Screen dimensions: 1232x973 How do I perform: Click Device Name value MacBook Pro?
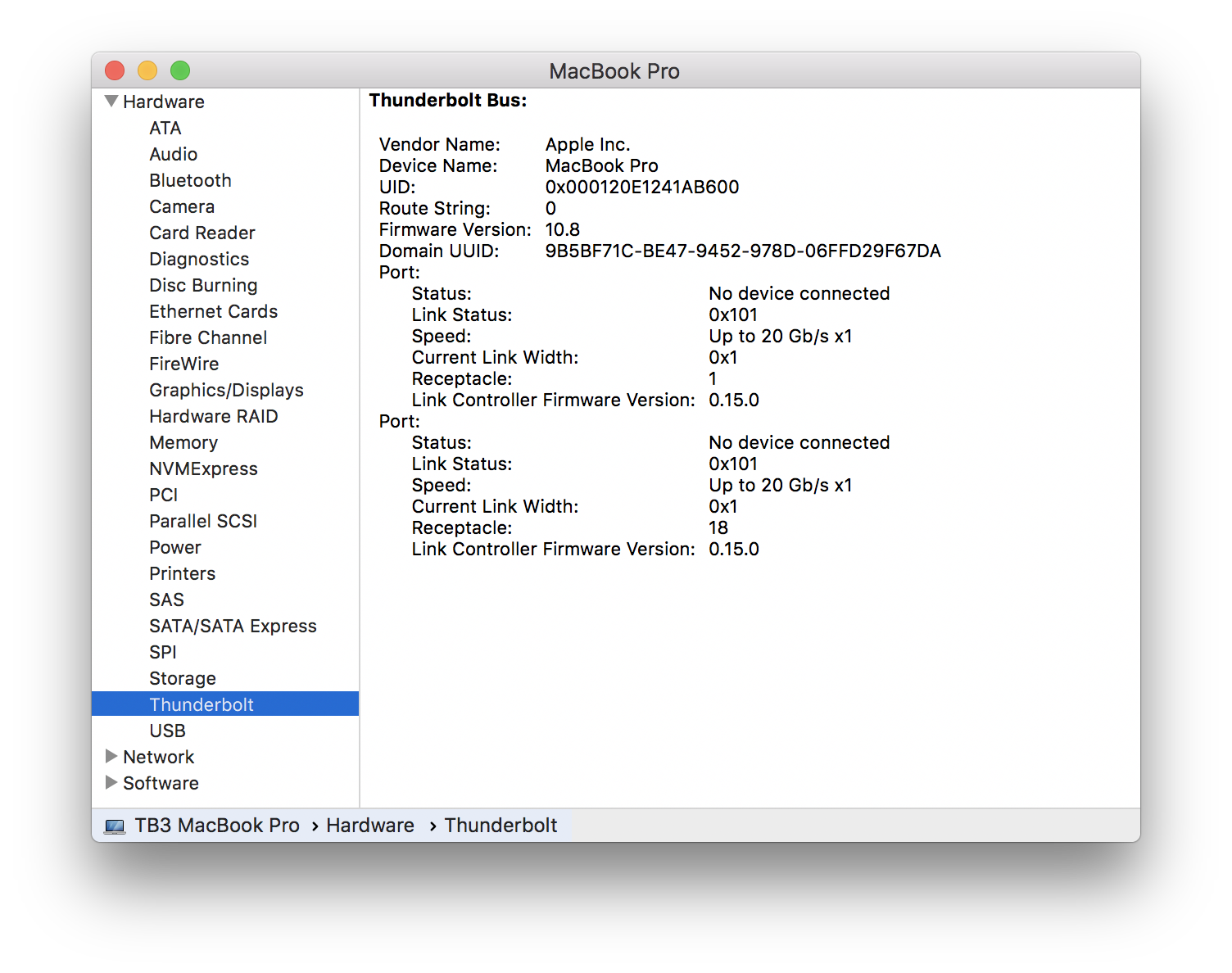[602, 165]
